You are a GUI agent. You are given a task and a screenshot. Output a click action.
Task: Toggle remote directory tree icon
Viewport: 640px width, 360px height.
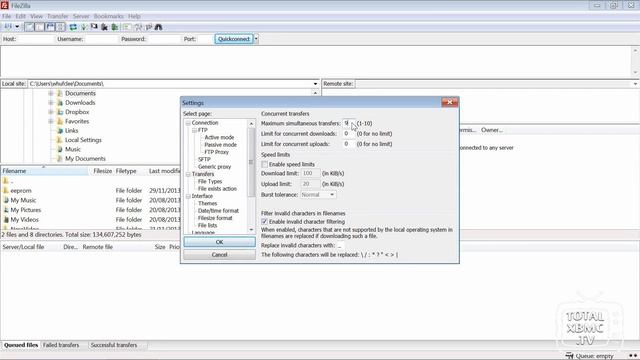pyautogui.click(x=50, y=27)
